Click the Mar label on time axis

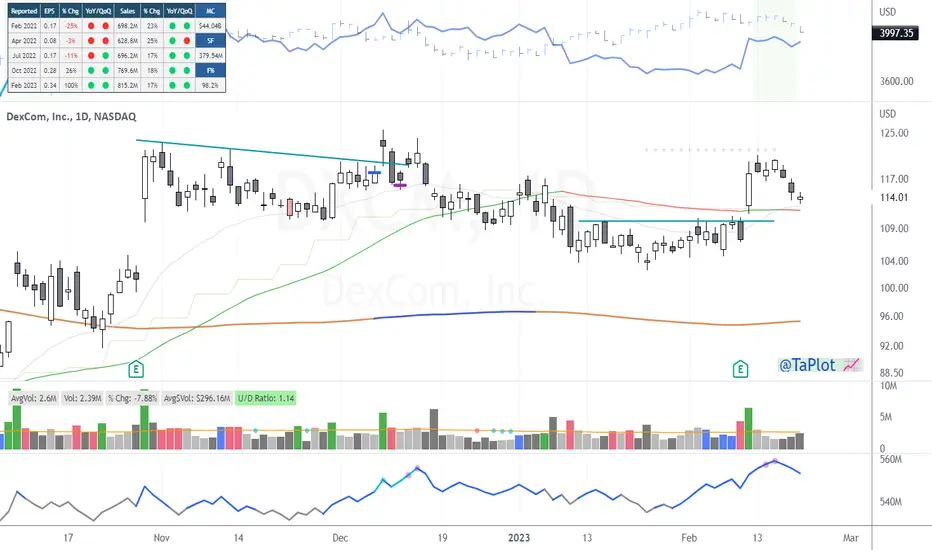(x=851, y=538)
